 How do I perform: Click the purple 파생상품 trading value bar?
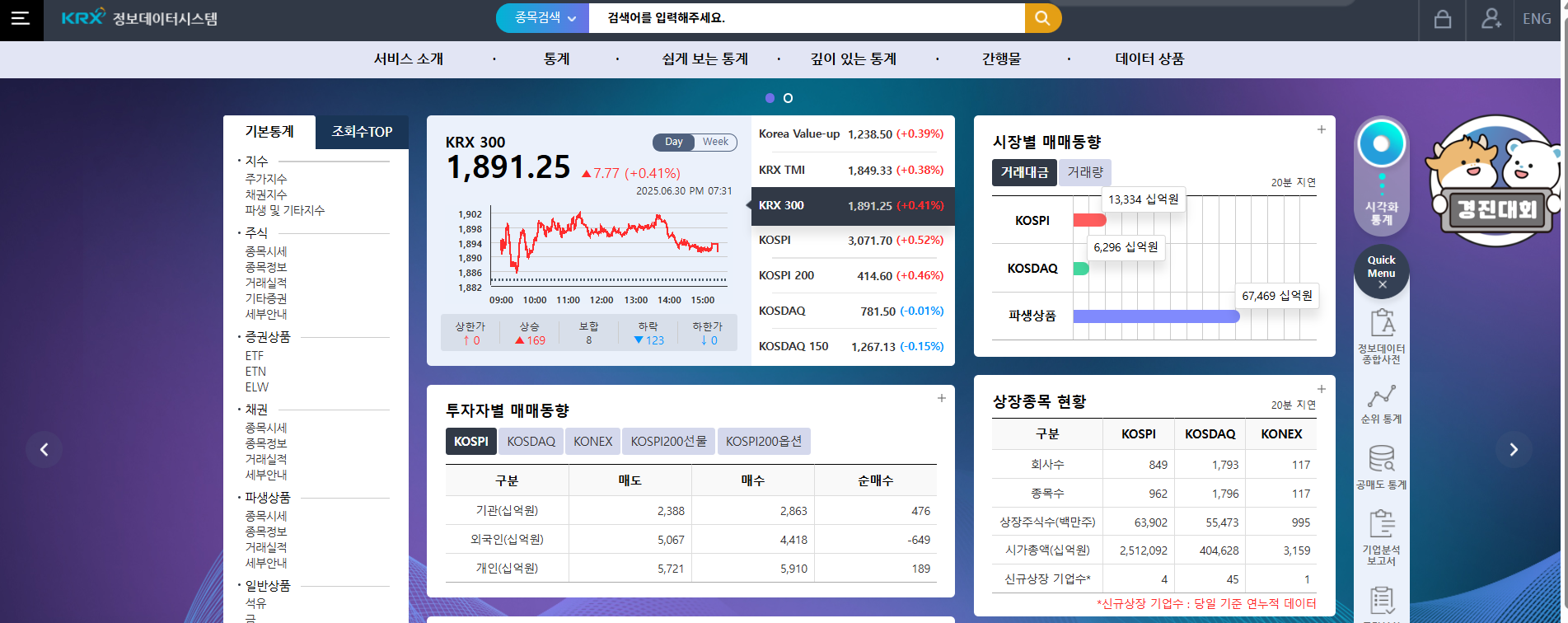pyautogui.click(x=1156, y=316)
